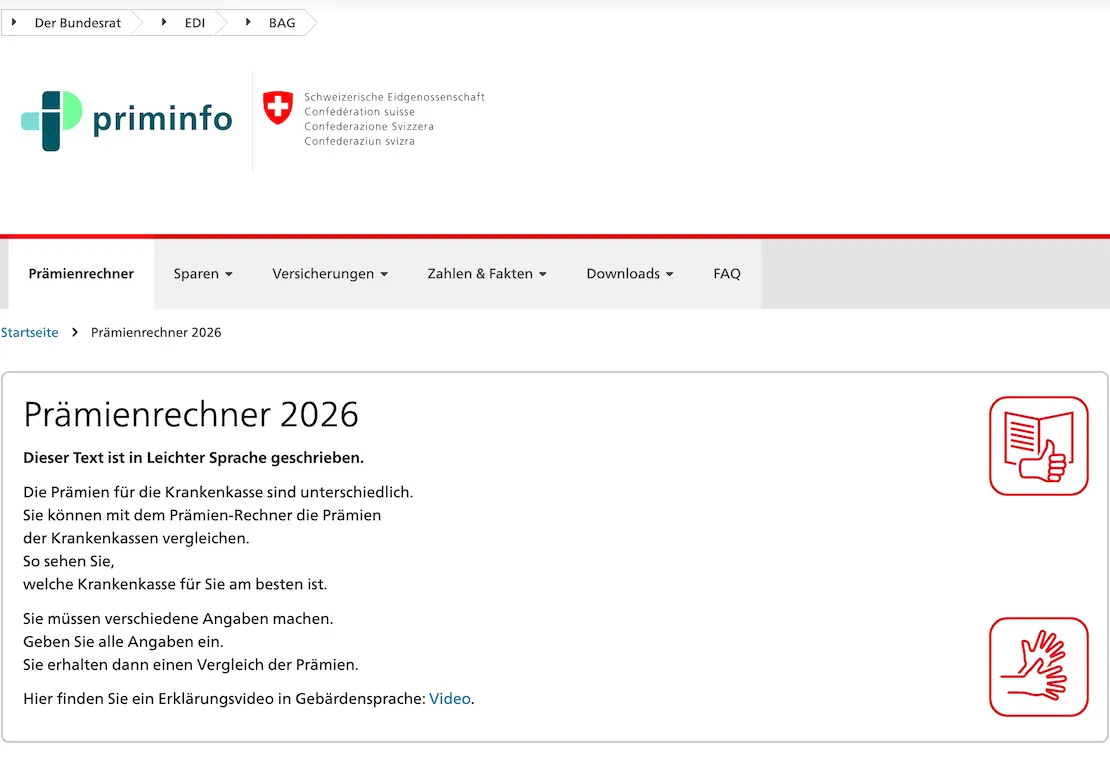Click the arrow before Der Bundesrat

(x=14, y=22)
